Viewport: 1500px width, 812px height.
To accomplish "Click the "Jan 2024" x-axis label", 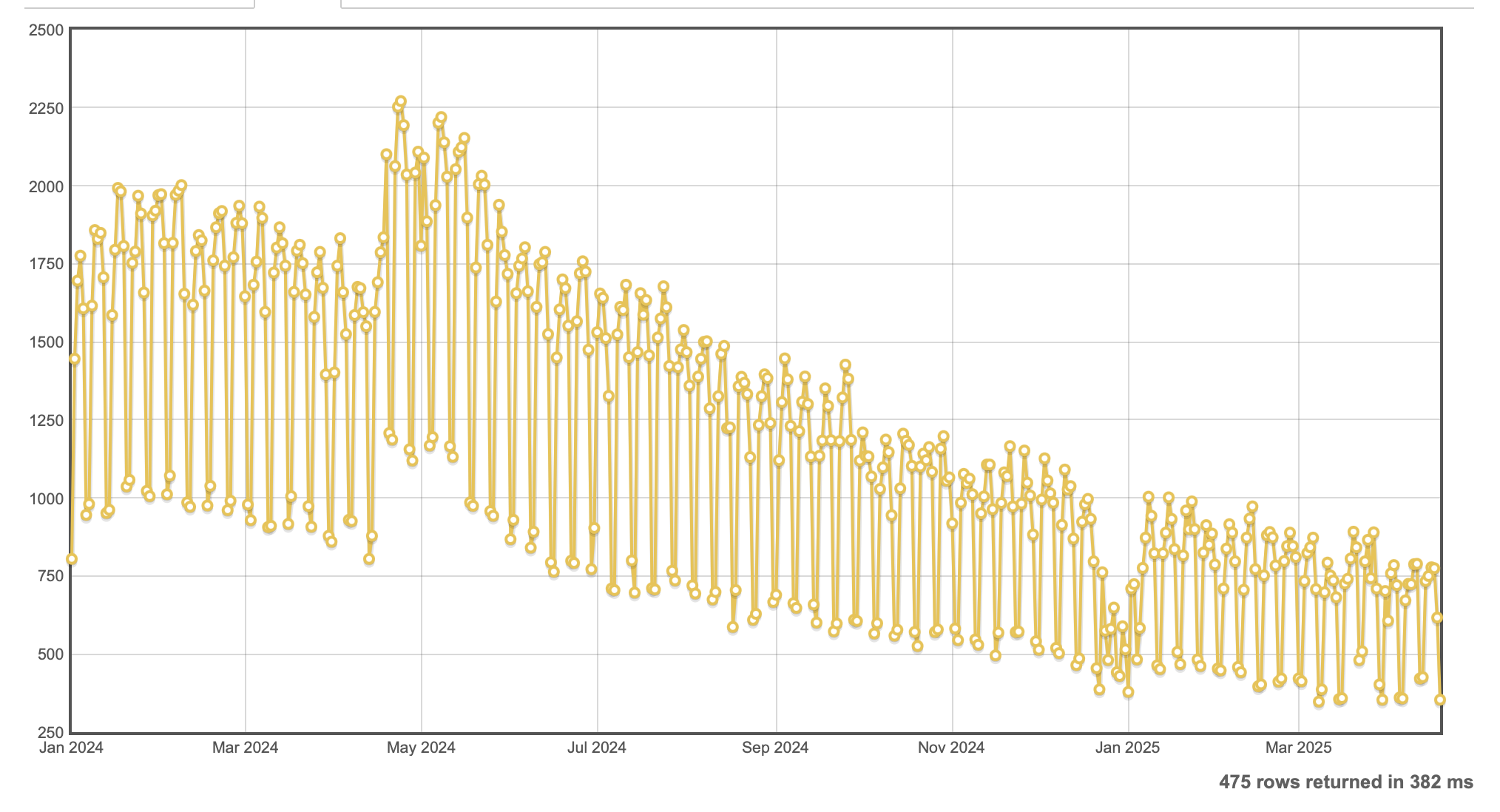I will coord(71,748).
